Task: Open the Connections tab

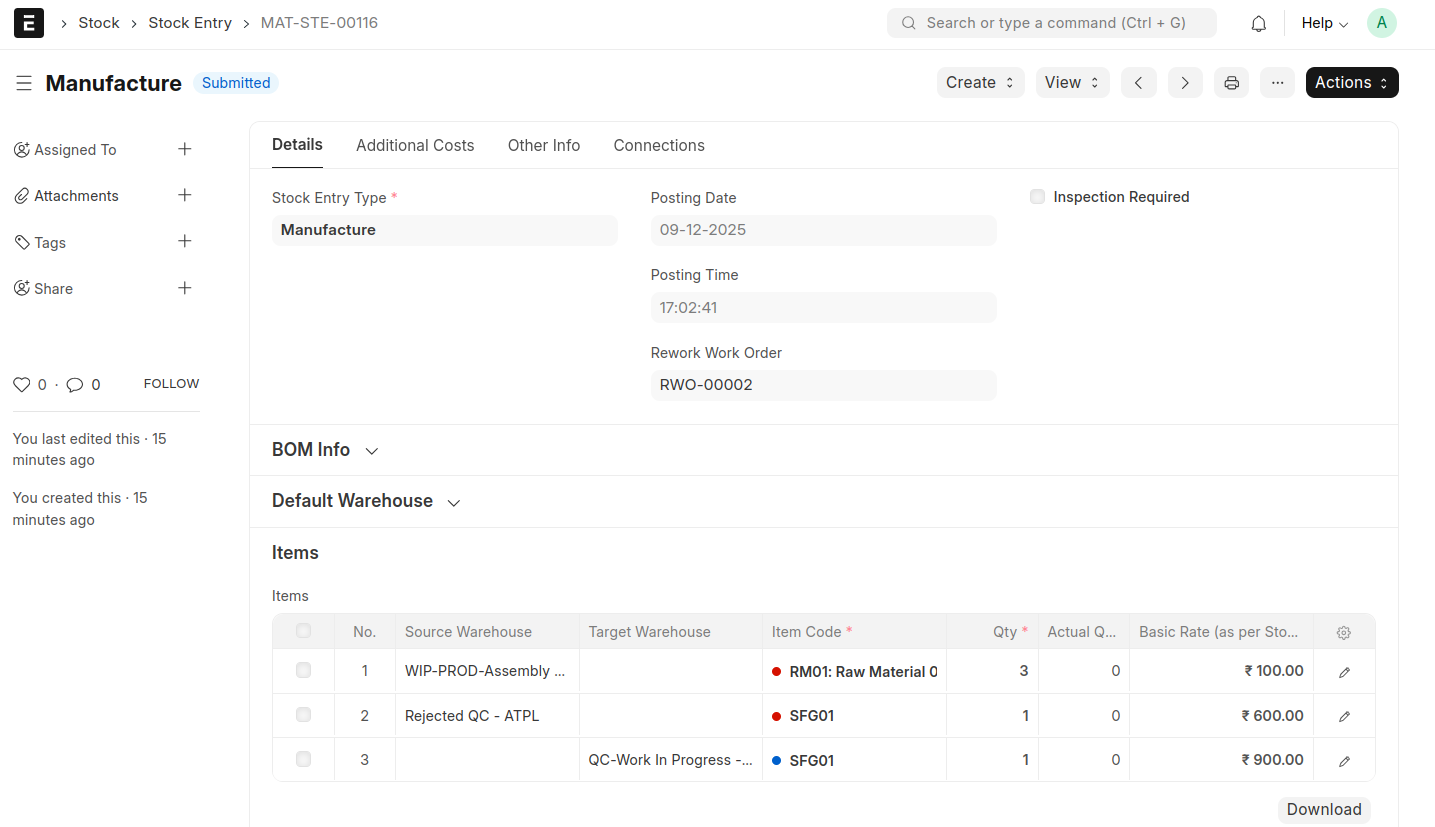Action: click(658, 145)
